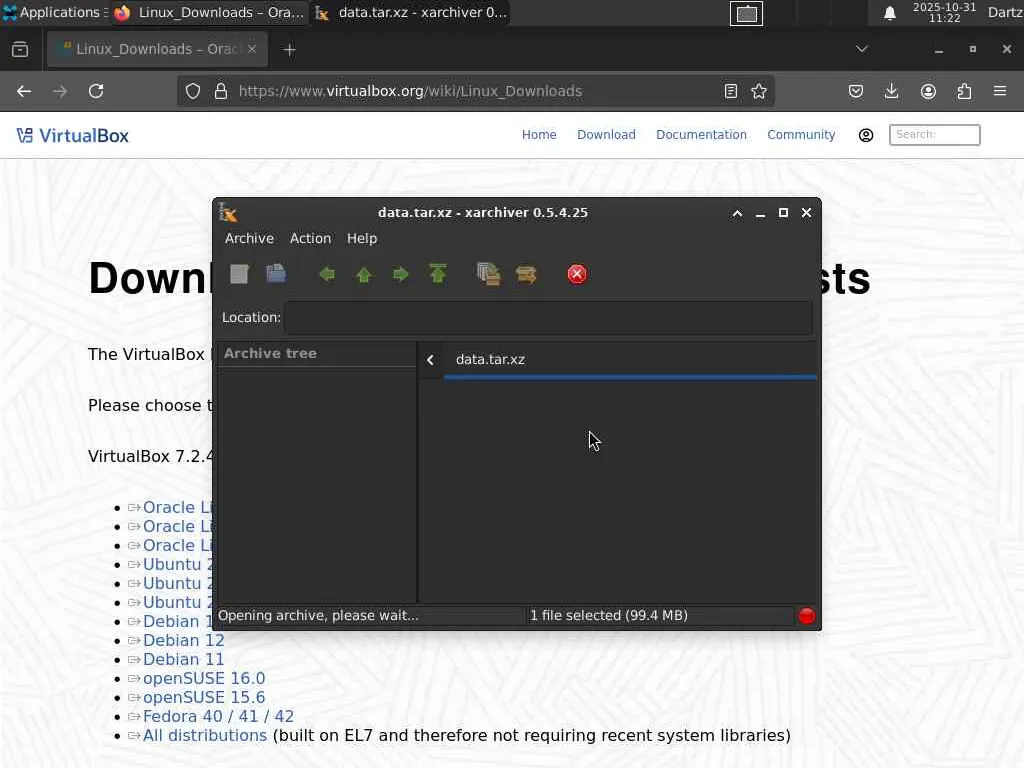Click the padlock site info icon

[221, 91]
